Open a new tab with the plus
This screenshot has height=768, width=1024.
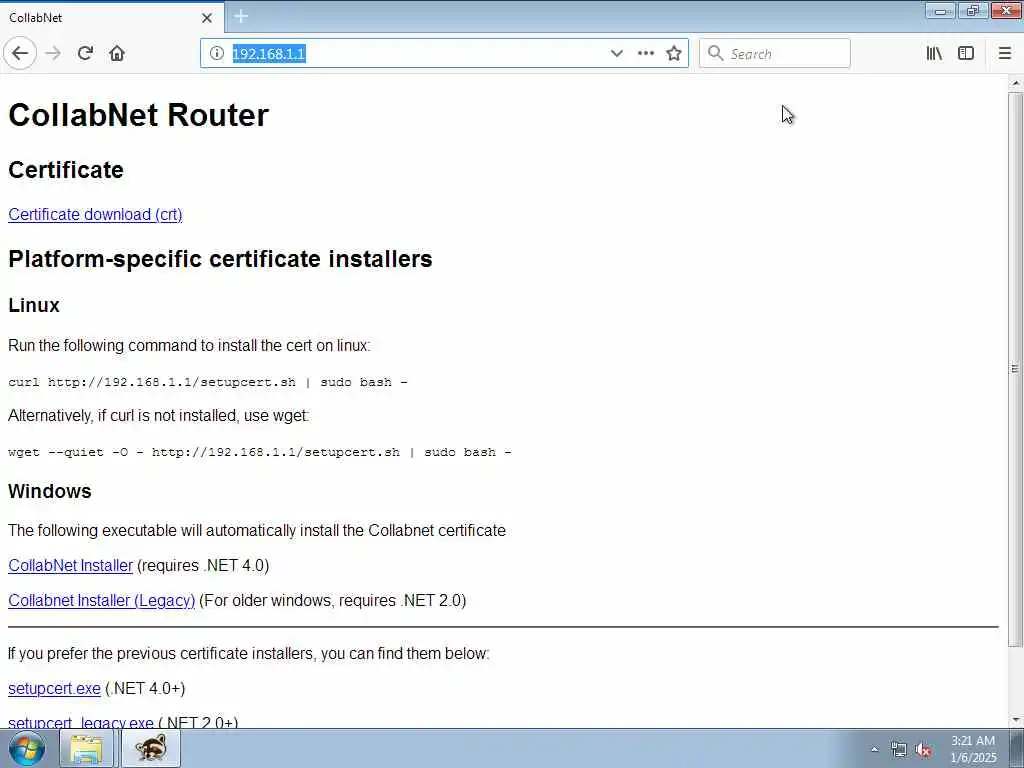click(241, 16)
